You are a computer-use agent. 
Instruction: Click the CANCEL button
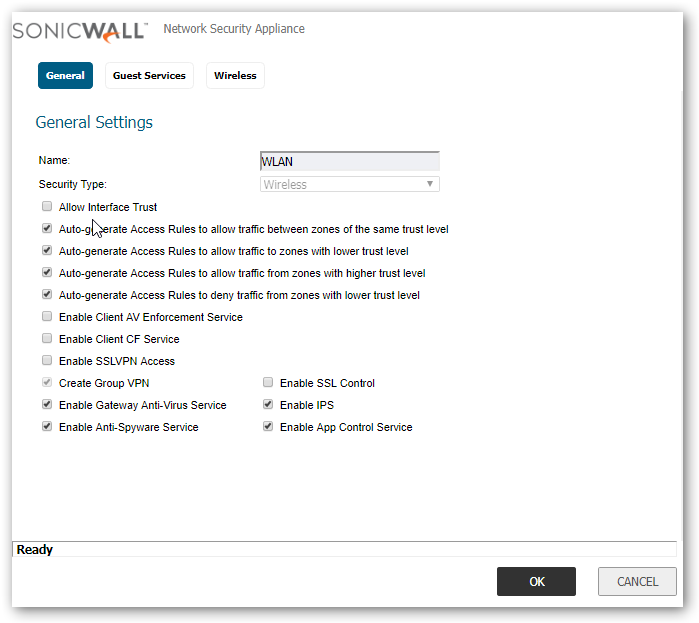pos(637,582)
